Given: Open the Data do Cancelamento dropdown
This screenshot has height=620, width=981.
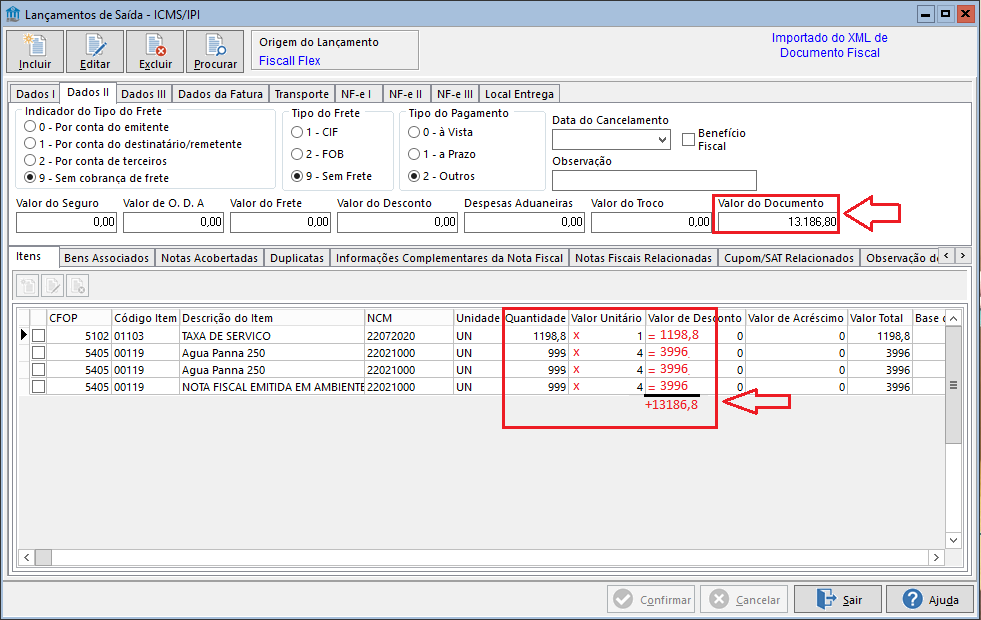Looking at the screenshot, I should click(x=663, y=140).
